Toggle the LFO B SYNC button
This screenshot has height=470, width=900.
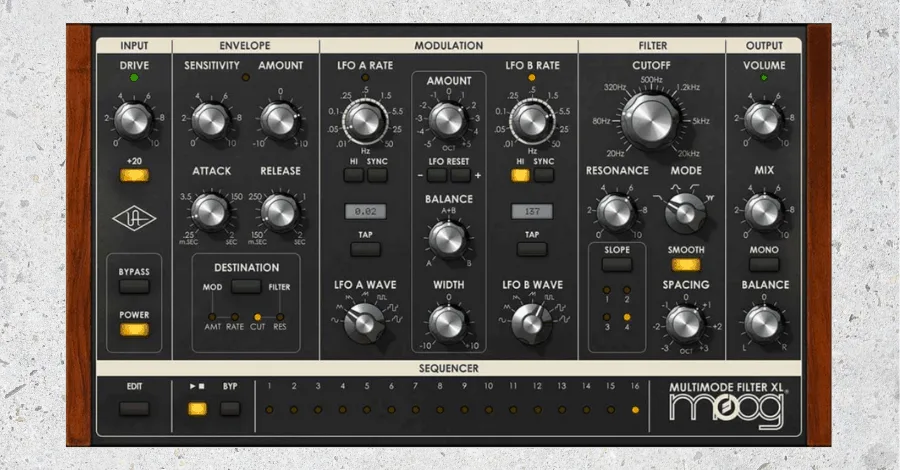tap(544, 175)
